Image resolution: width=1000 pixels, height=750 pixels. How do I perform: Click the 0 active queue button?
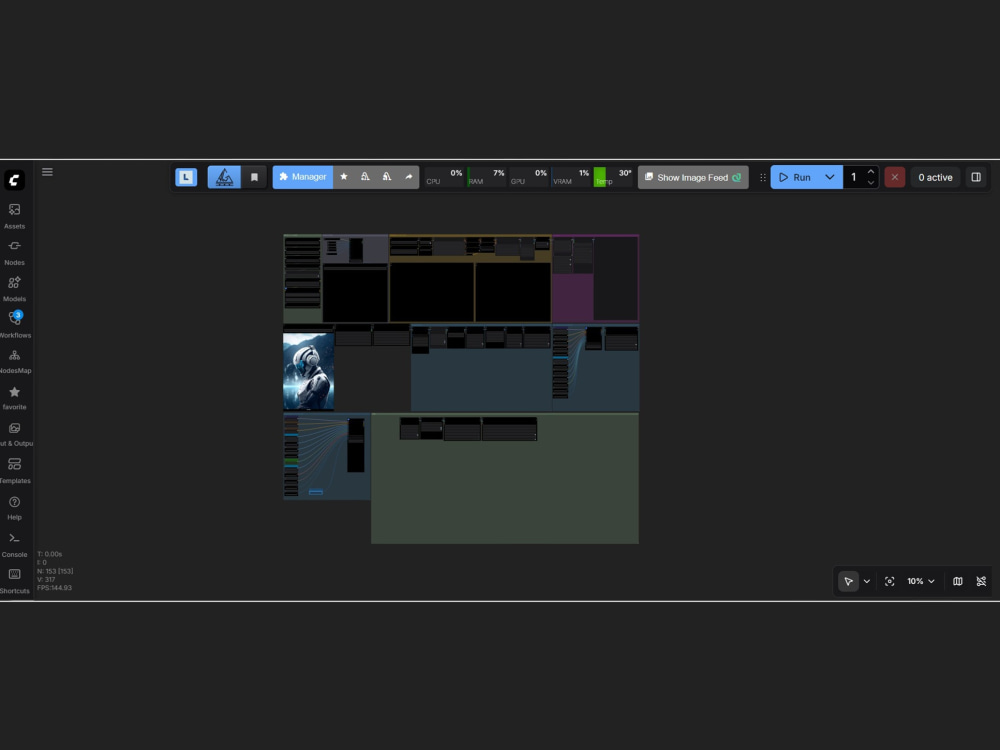[x=935, y=177]
